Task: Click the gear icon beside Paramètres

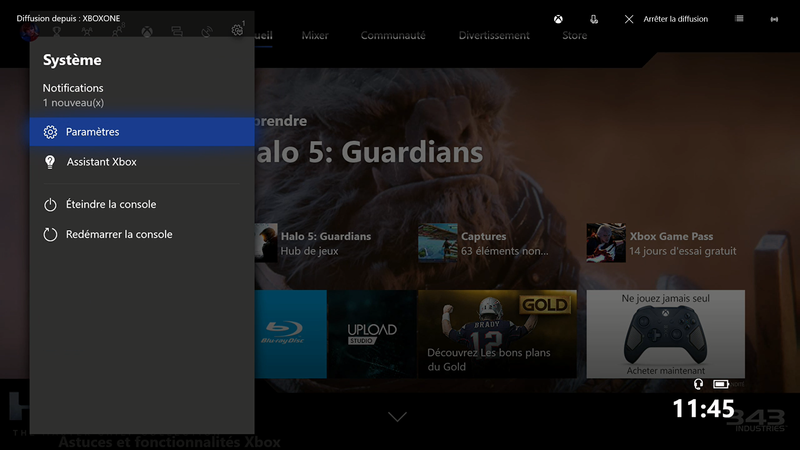Action: point(50,132)
